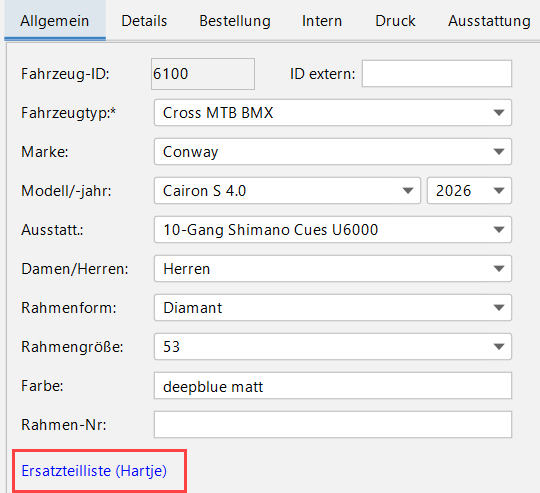This screenshot has width=540, height=493.
Task: Open the Details tab
Action: [144, 21]
